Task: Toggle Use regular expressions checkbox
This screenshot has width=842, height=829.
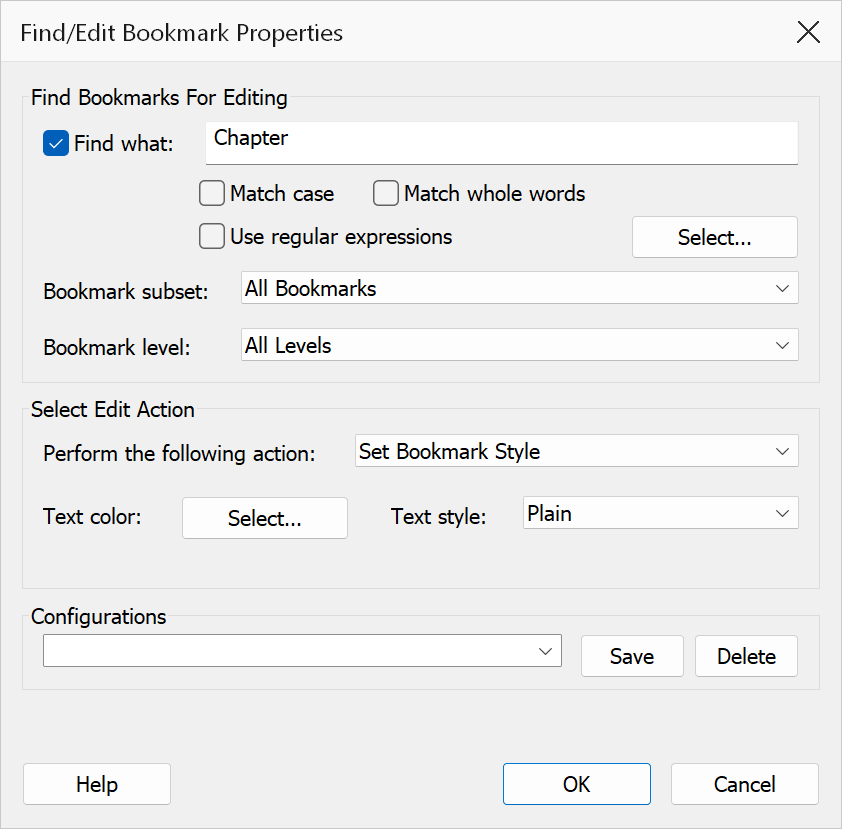Action: coord(212,236)
